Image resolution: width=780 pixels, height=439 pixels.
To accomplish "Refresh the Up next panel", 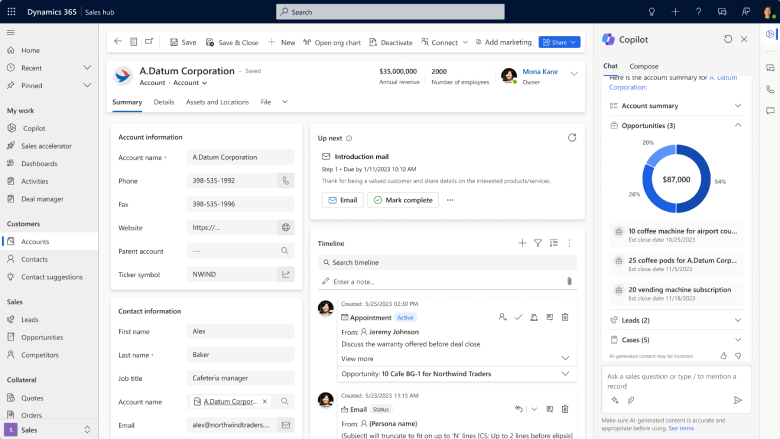I will [x=572, y=138].
